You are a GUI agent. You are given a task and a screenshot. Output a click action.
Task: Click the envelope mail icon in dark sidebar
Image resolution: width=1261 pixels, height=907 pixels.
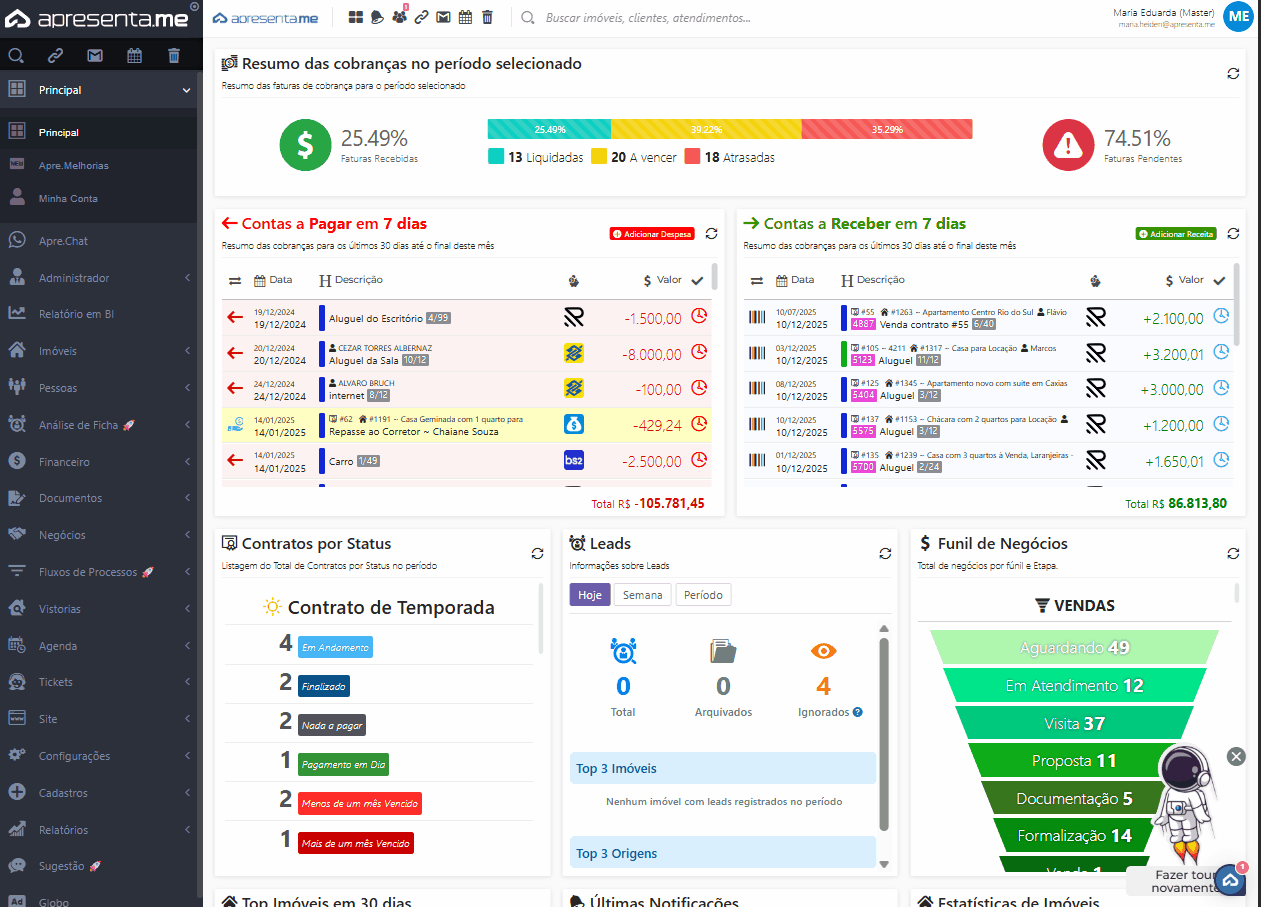click(95, 56)
